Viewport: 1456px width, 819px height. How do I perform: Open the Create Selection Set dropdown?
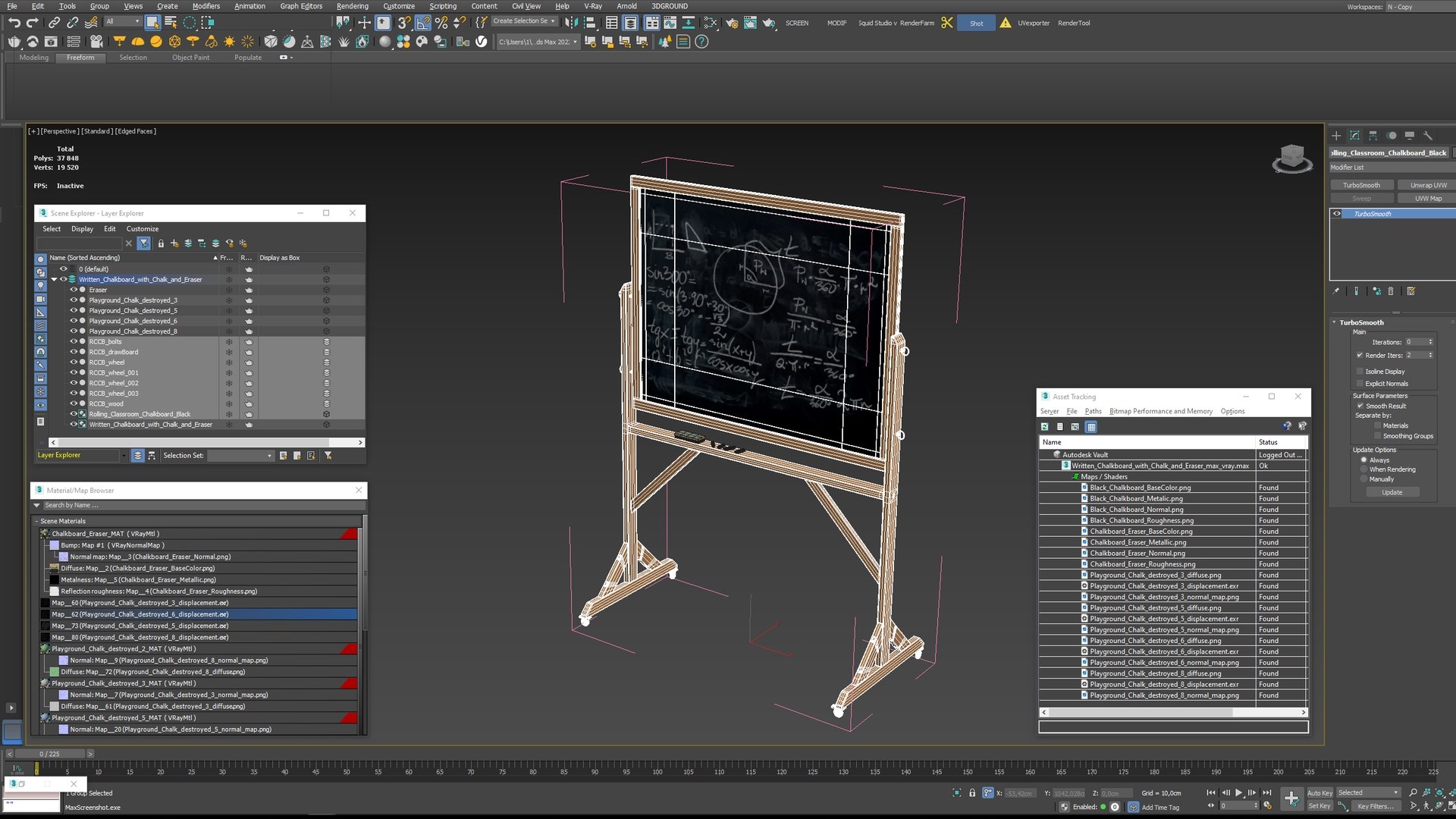point(525,21)
